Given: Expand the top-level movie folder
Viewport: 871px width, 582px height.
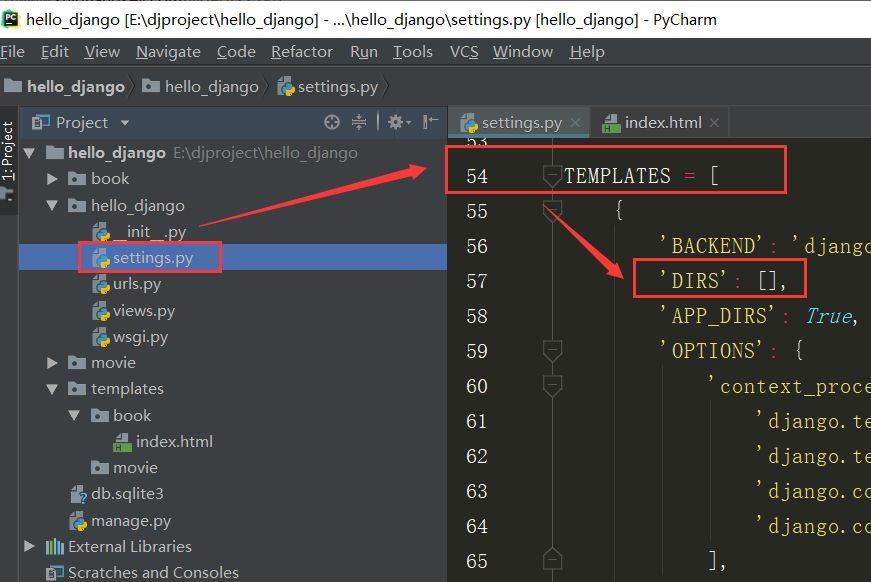Looking at the screenshot, I should [x=52, y=363].
